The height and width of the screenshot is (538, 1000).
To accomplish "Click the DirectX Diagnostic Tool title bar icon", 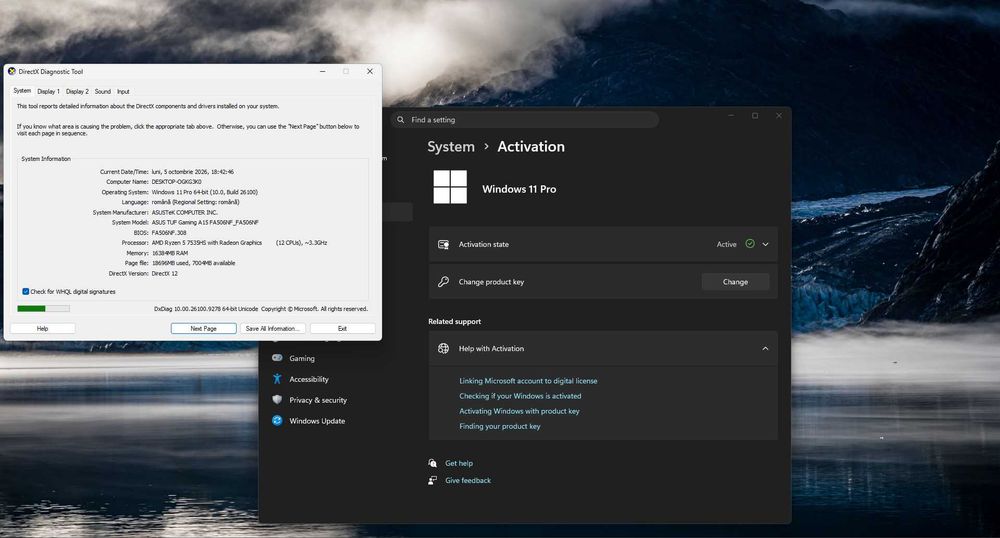I will click(11, 71).
